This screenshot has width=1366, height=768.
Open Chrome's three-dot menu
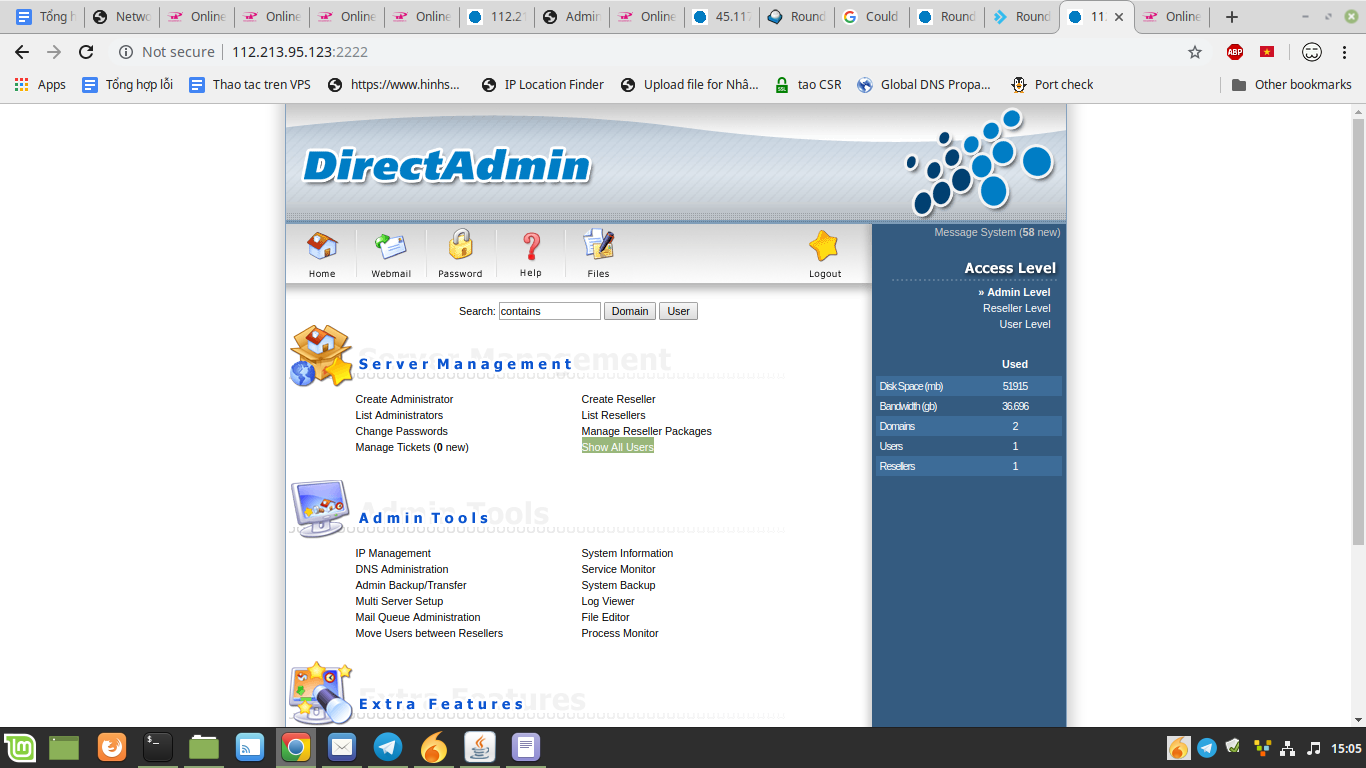[x=1345, y=52]
